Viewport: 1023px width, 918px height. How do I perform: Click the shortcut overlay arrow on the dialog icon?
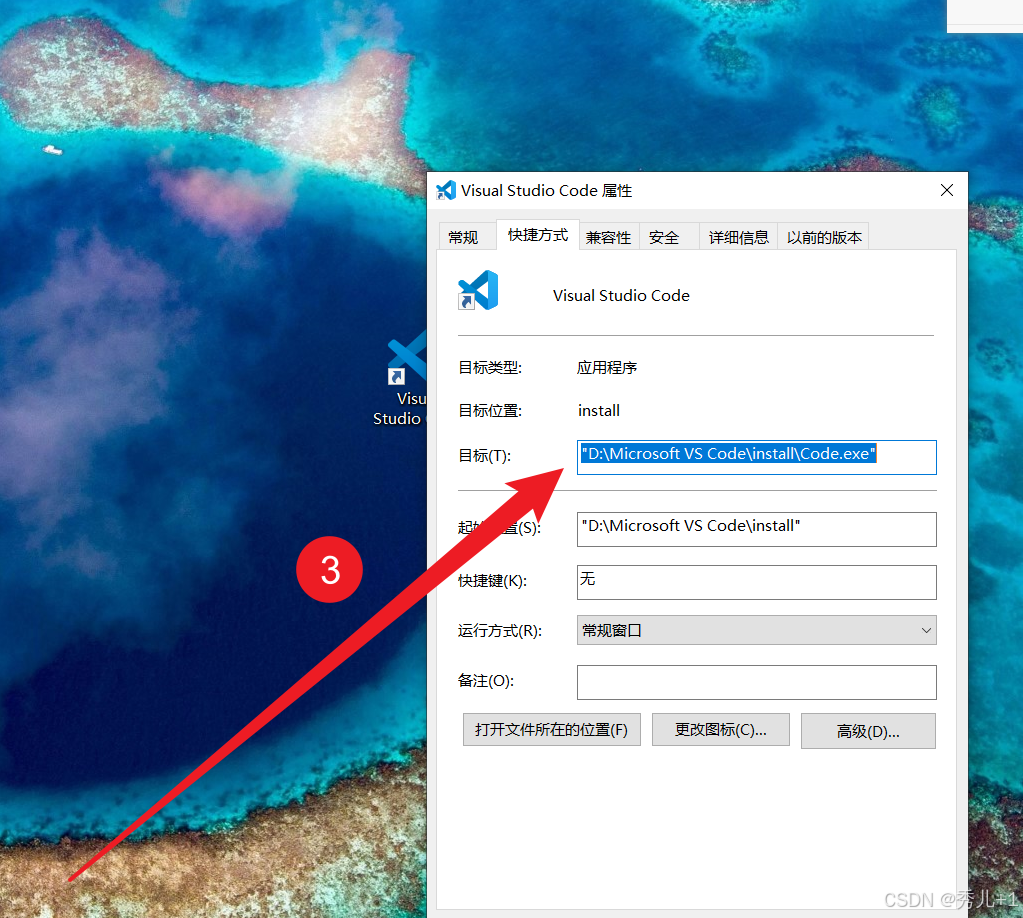click(465, 303)
